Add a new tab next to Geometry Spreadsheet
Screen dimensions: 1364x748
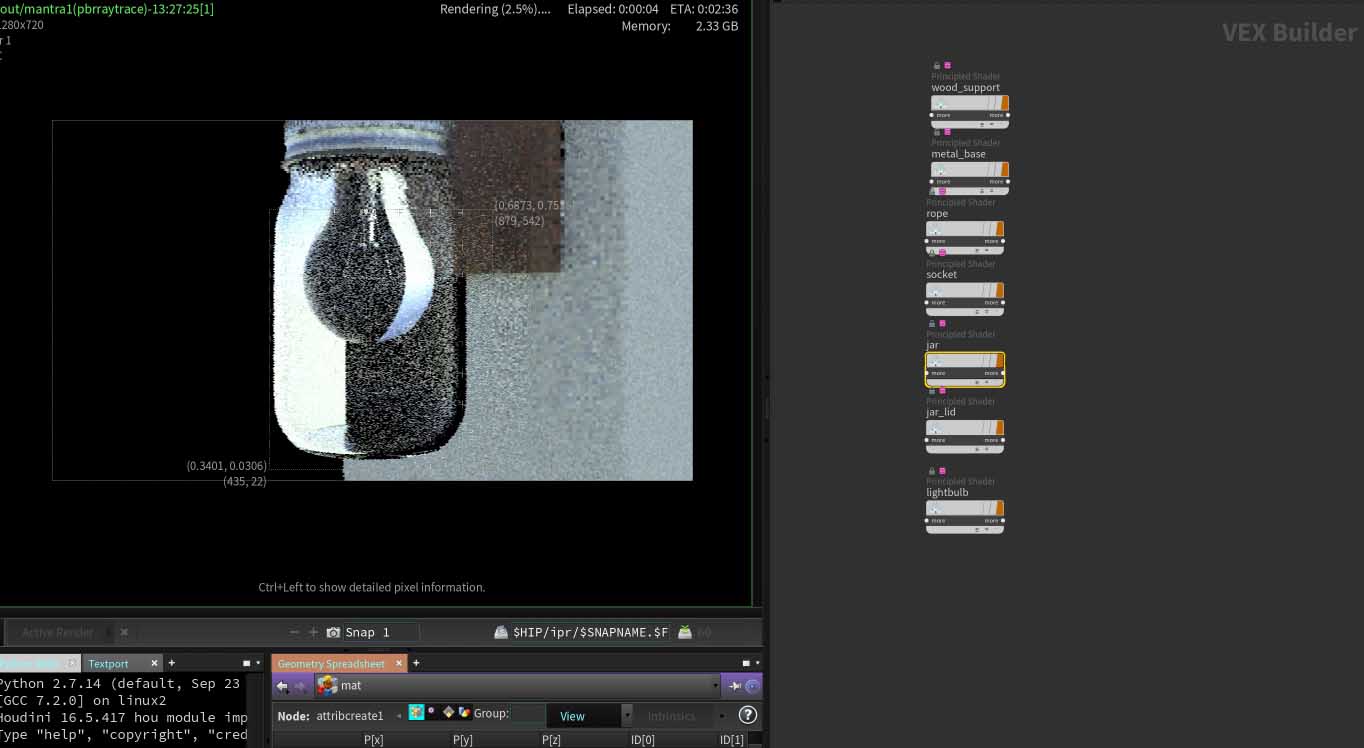pyautogui.click(x=416, y=663)
